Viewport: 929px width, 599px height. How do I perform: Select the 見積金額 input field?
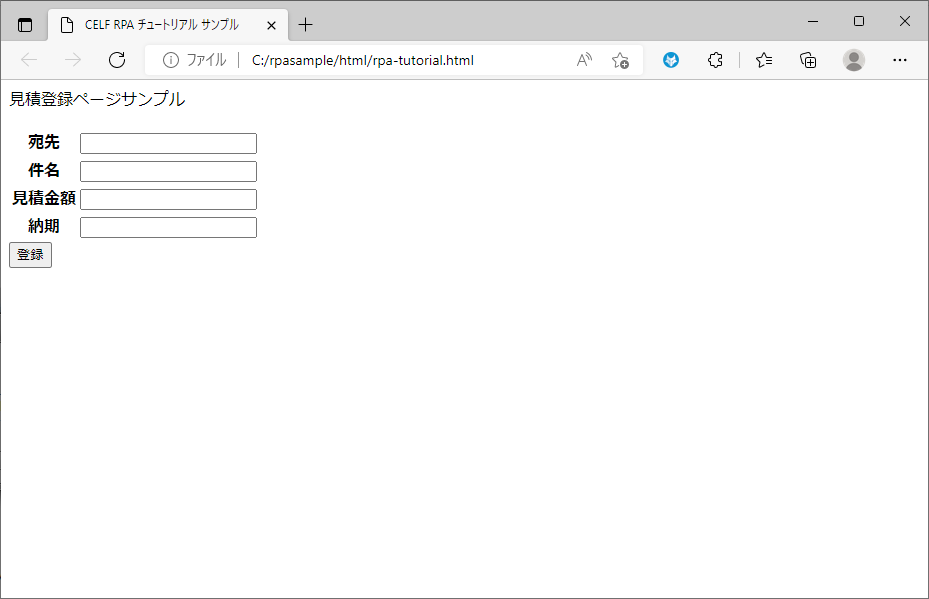coord(168,199)
